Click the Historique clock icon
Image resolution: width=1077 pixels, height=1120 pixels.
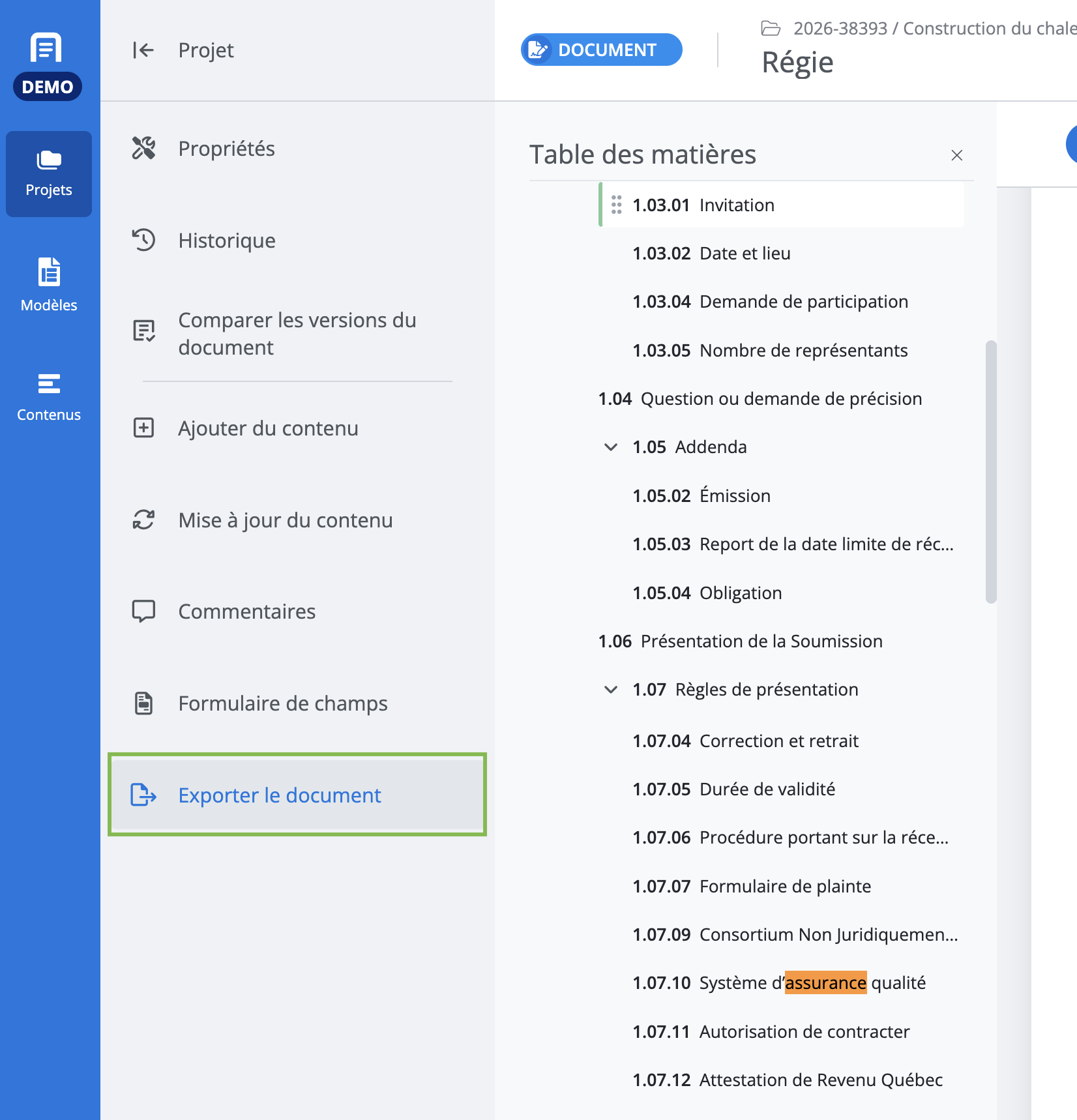[143, 241]
